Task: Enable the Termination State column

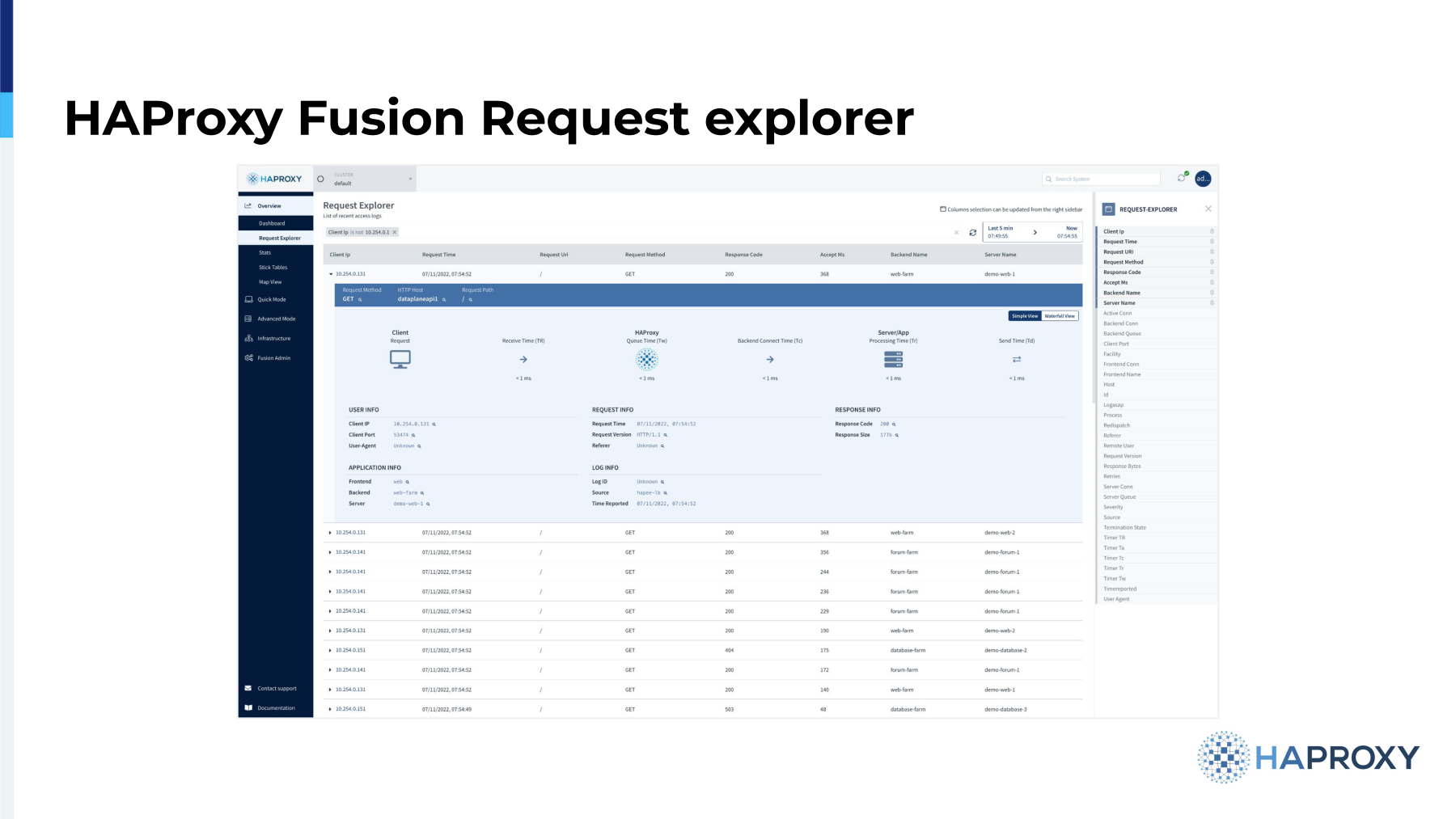Action: click(1157, 527)
